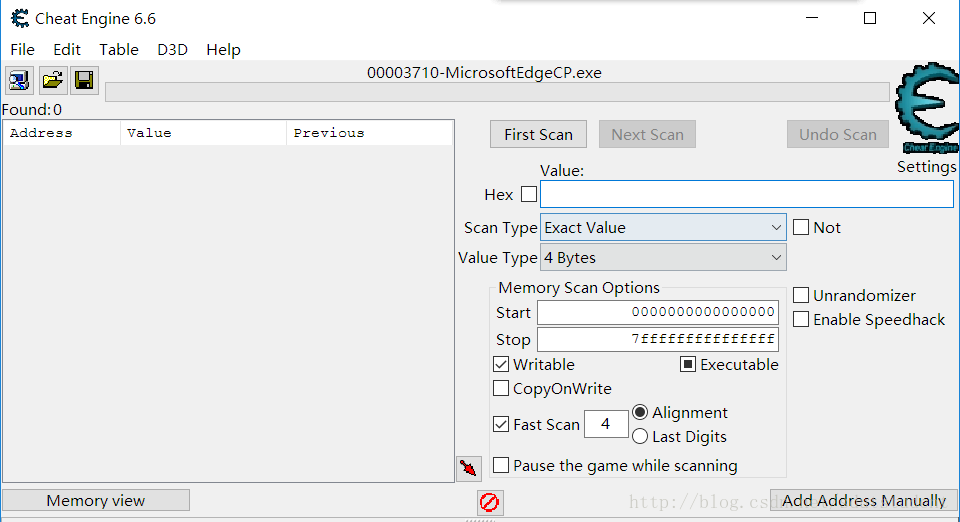Click the Fast Scan alignment value box
Image resolution: width=960 pixels, height=522 pixels.
click(x=606, y=424)
